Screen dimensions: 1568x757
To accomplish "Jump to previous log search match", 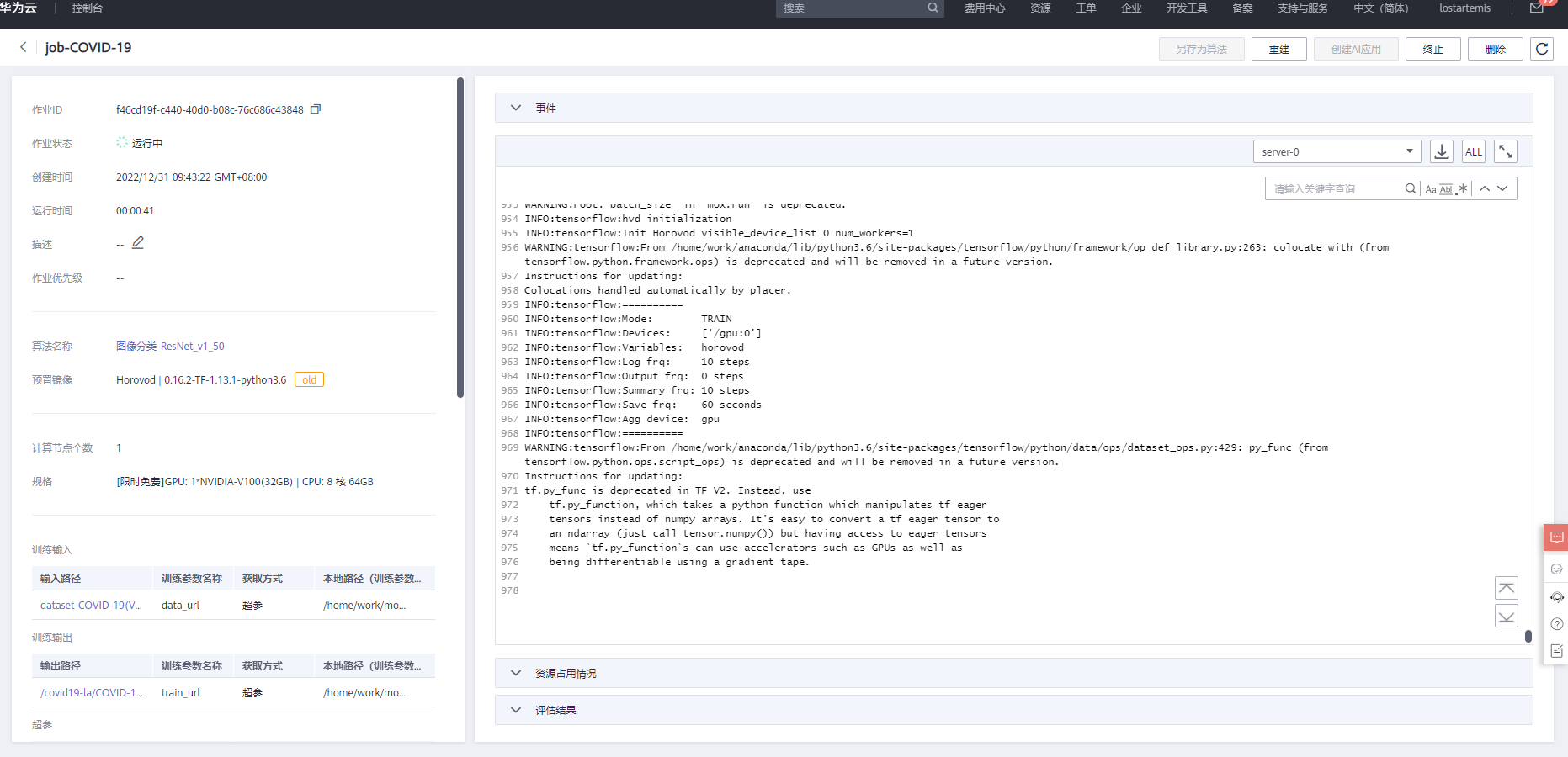I will 1485,188.
